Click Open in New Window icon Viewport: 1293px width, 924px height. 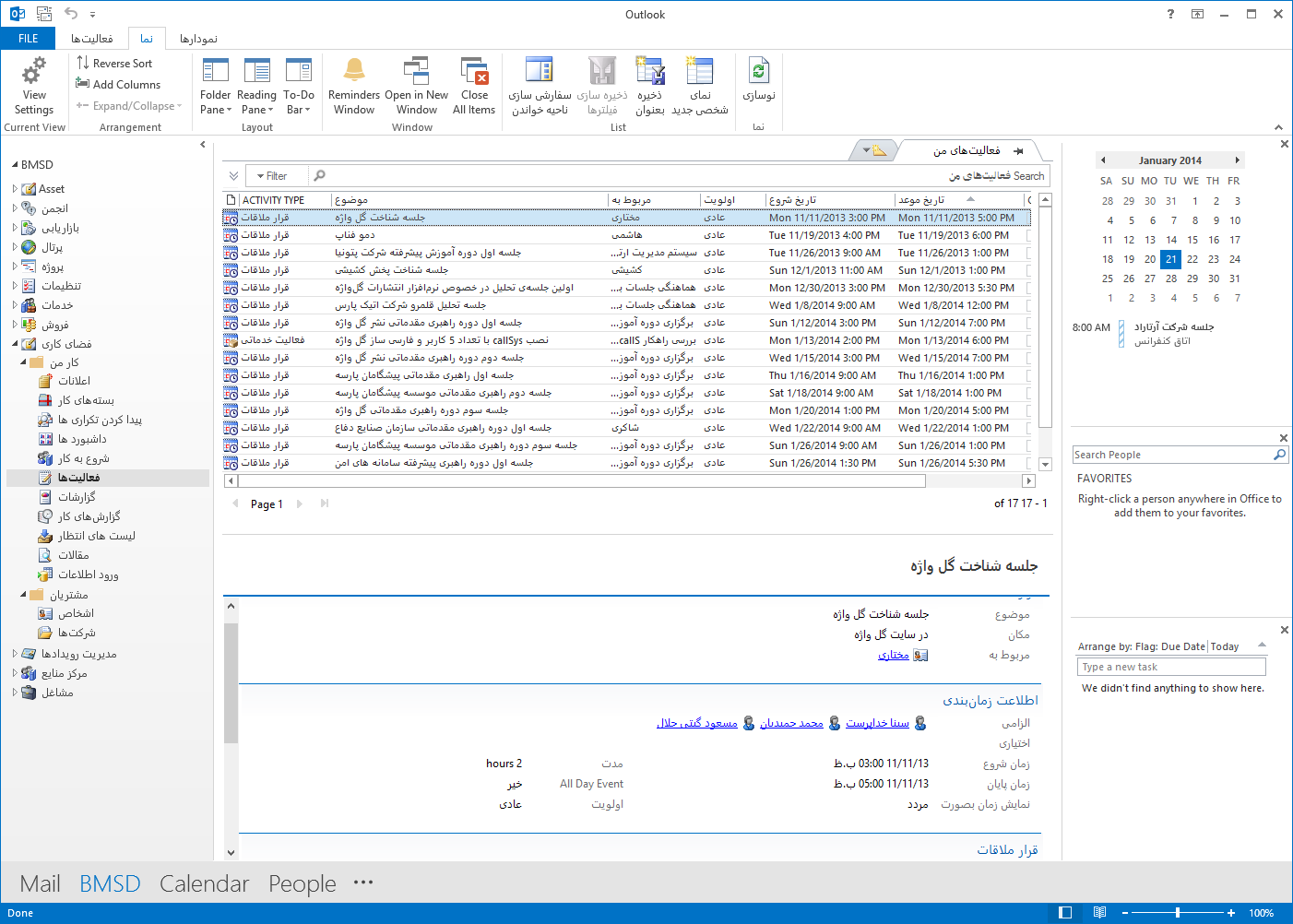(417, 72)
